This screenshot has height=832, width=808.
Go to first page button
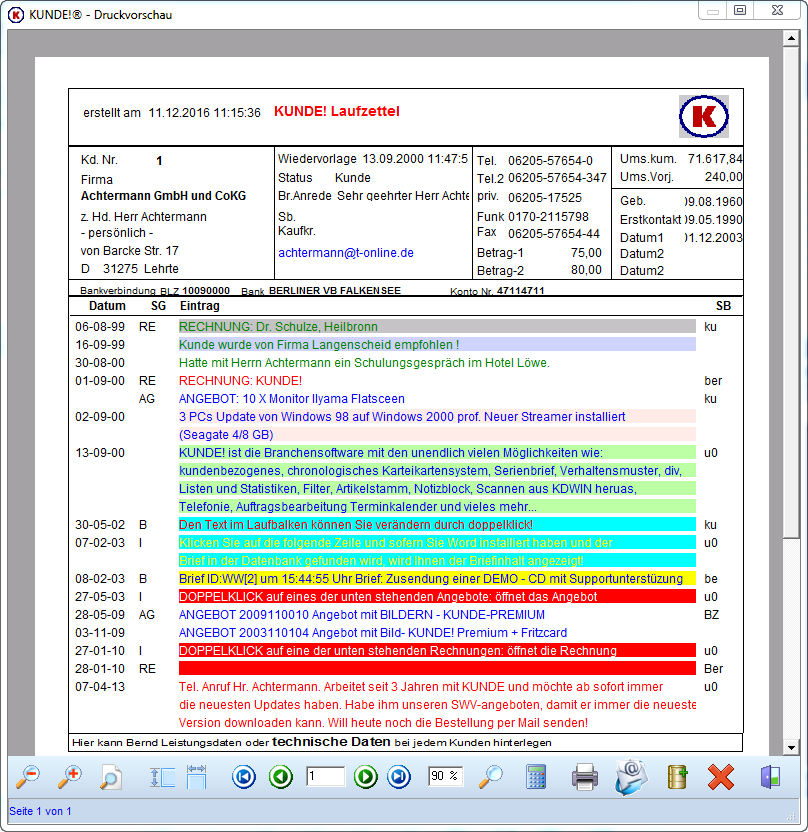pyautogui.click(x=244, y=777)
